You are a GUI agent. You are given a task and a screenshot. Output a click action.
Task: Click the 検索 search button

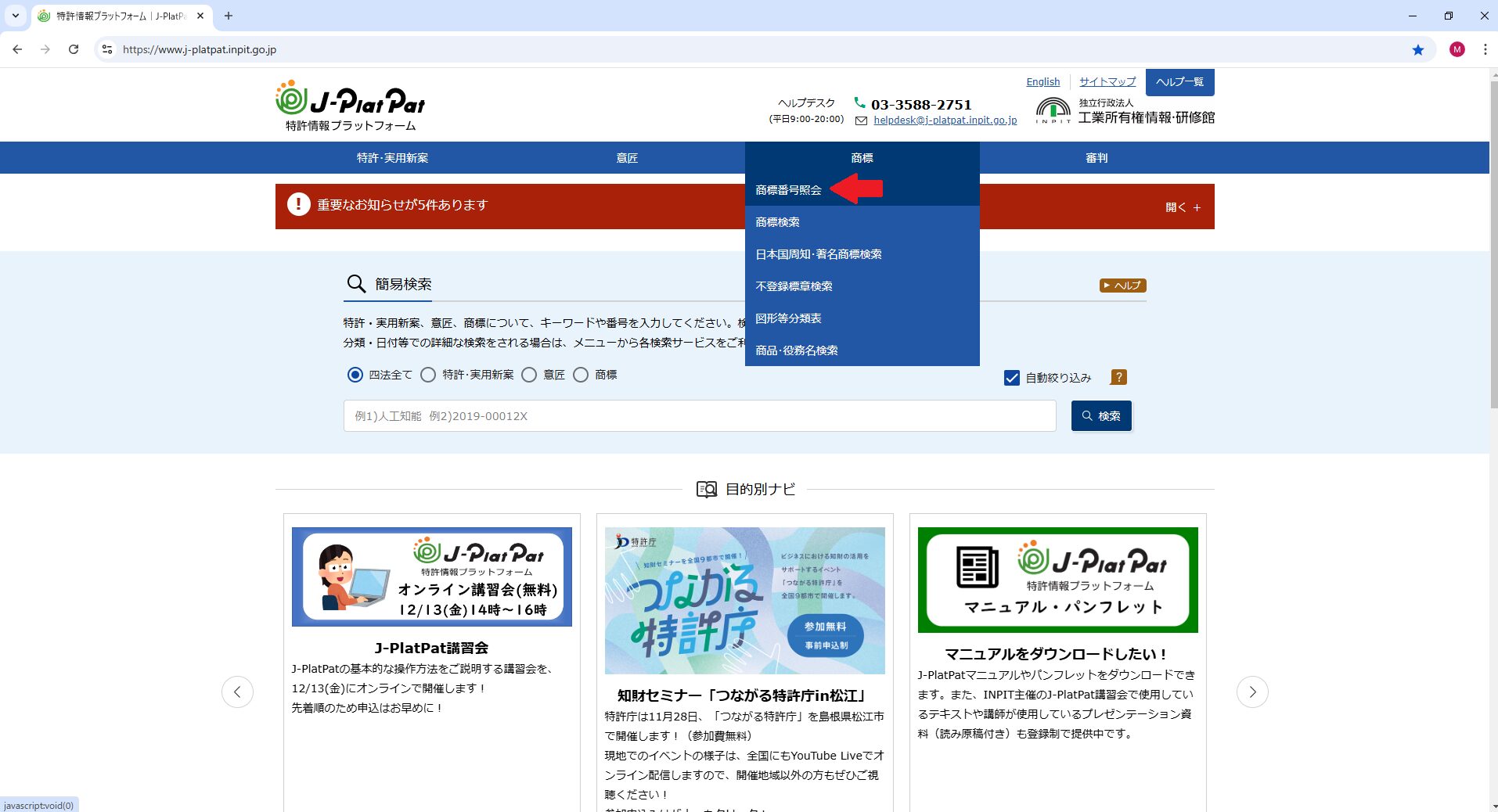tap(1101, 416)
